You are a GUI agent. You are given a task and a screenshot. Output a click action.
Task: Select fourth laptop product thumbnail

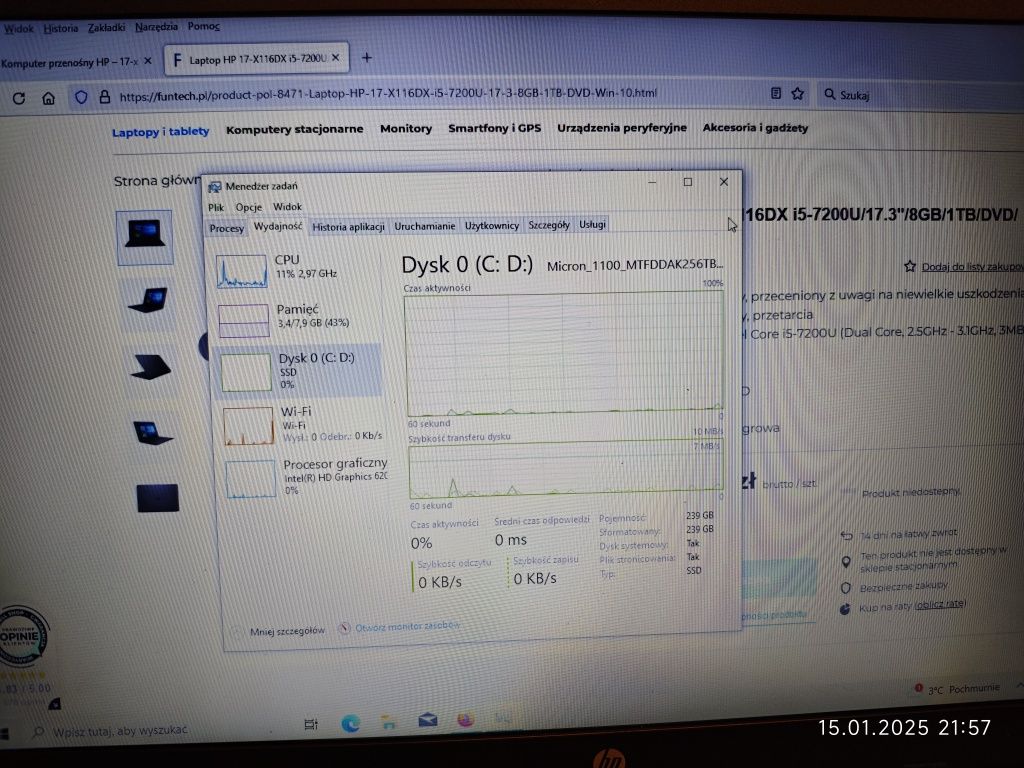pos(152,432)
